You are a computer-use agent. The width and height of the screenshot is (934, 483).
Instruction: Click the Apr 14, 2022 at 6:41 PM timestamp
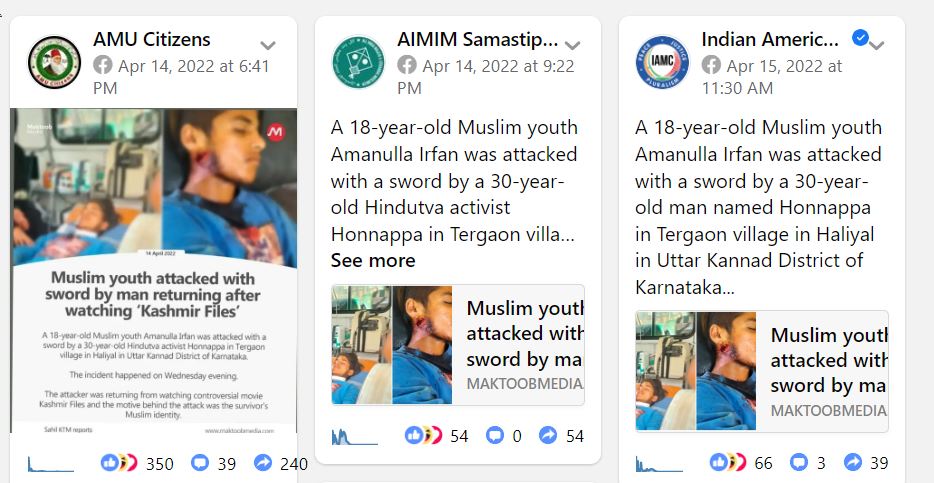(x=181, y=76)
